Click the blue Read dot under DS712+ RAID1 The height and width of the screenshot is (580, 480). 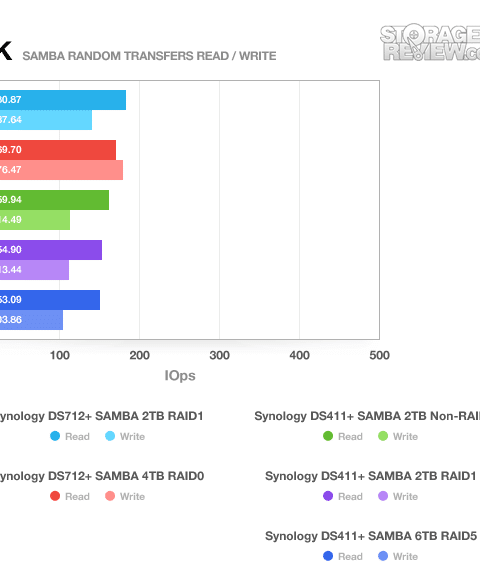[x=55, y=436]
